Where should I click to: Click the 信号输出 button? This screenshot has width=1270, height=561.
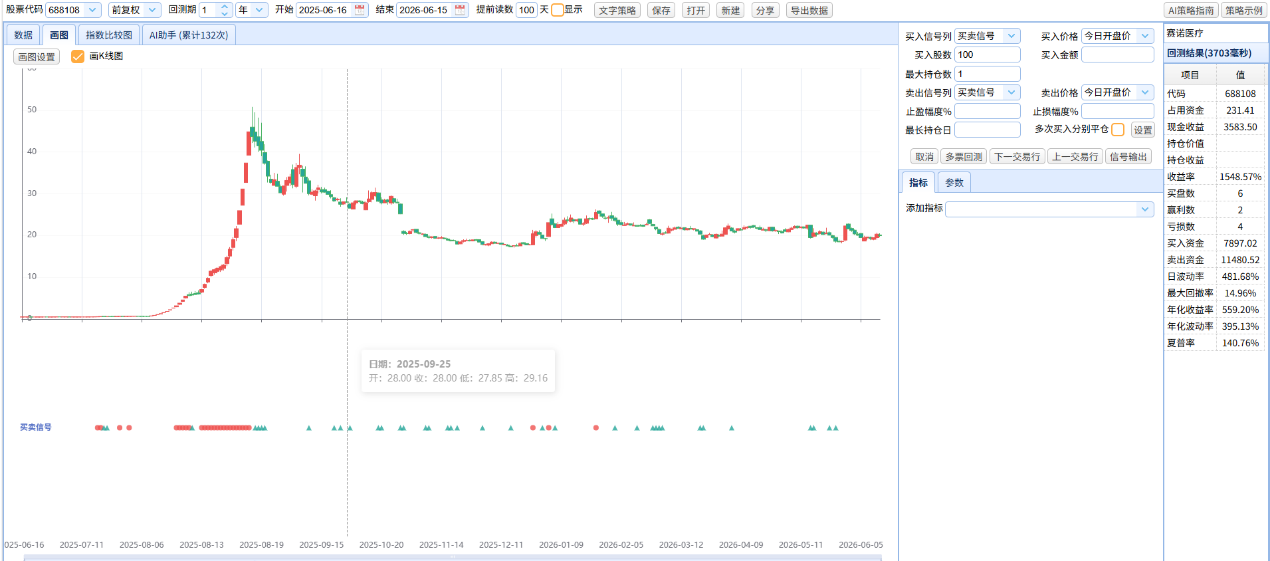(x=1128, y=157)
